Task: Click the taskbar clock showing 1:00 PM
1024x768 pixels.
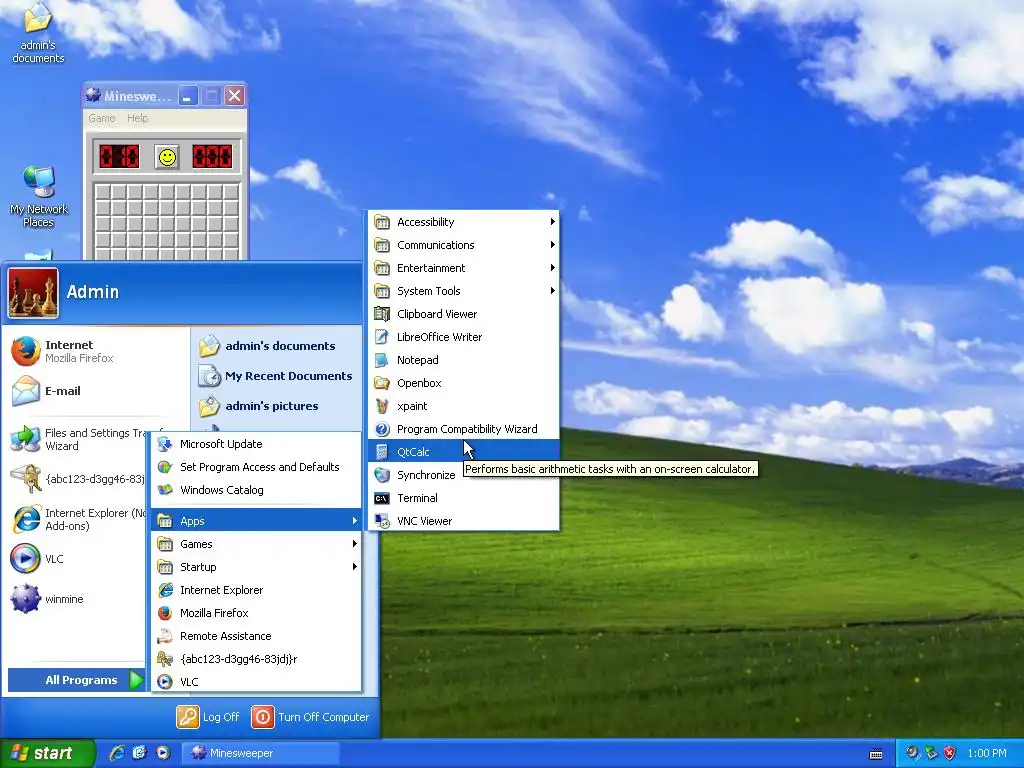Action: (x=987, y=753)
